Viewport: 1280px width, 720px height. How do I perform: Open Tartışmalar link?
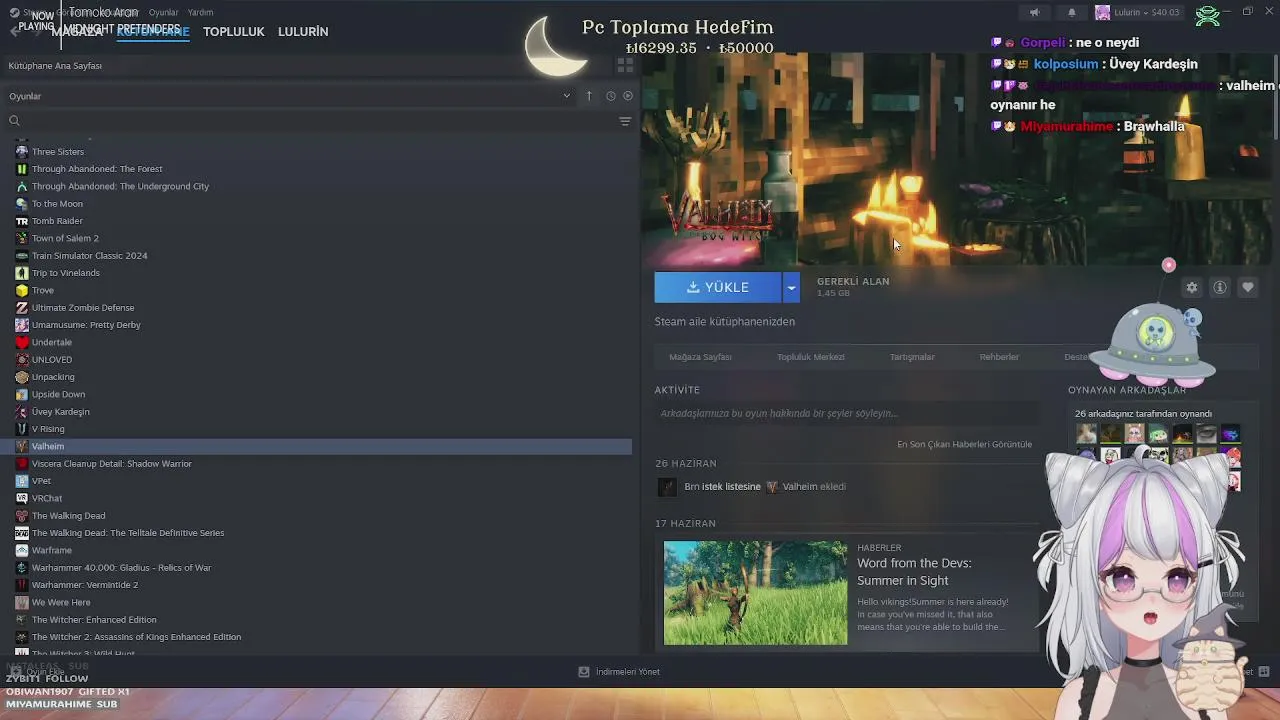click(x=912, y=357)
